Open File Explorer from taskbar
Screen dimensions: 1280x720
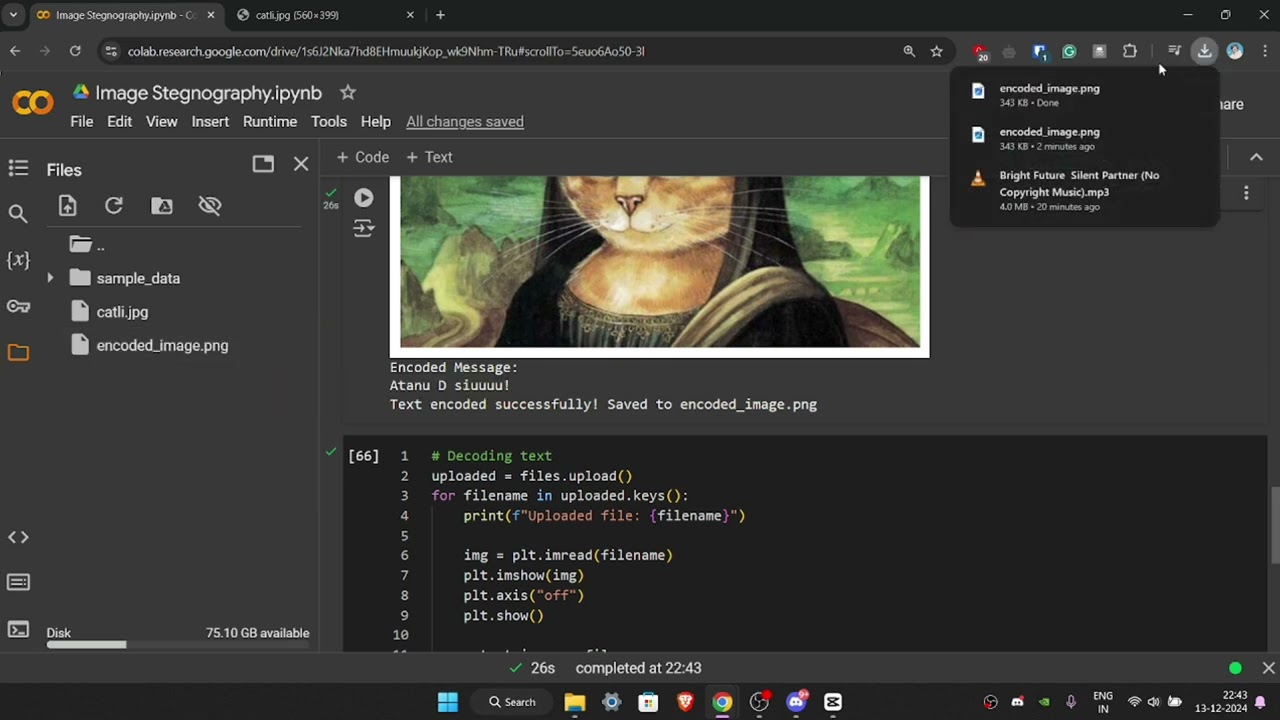coord(574,702)
